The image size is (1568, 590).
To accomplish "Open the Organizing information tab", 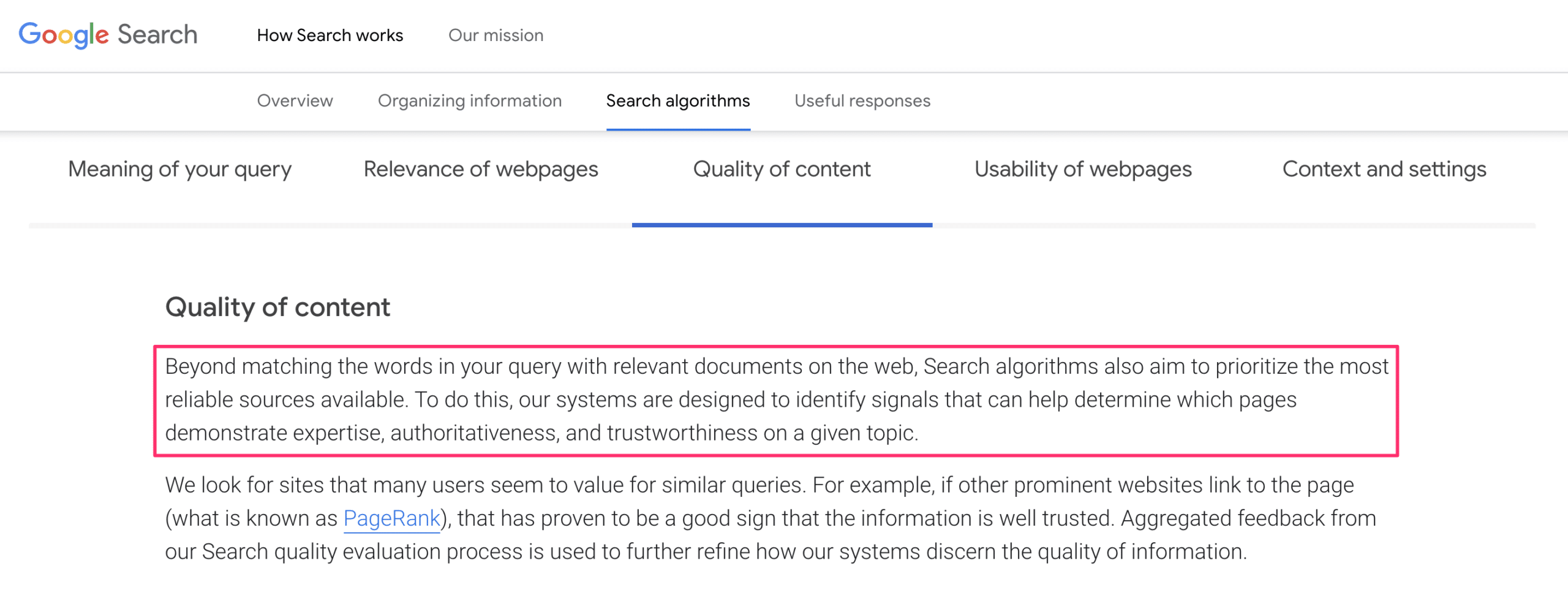I will coord(470,100).
